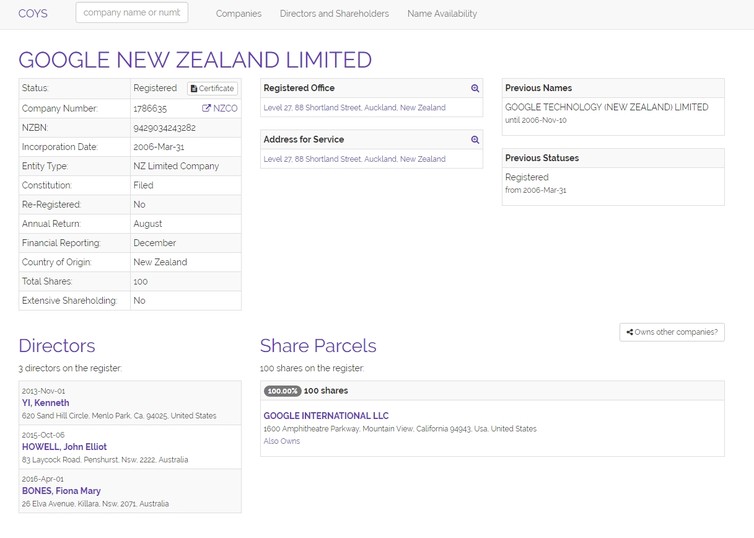Select the incorporation date 2006-Mar-31
The width and height of the screenshot is (754, 538).
159,147
